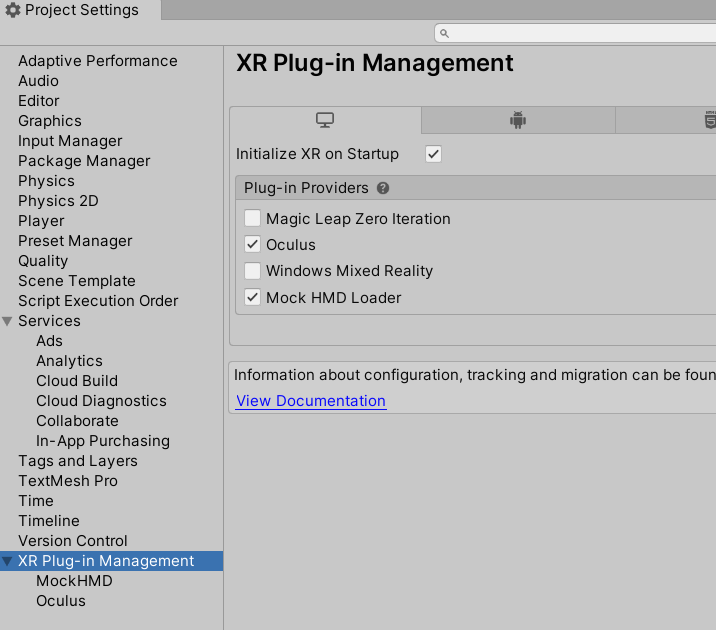Open Adaptive Performance settings

(98, 61)
